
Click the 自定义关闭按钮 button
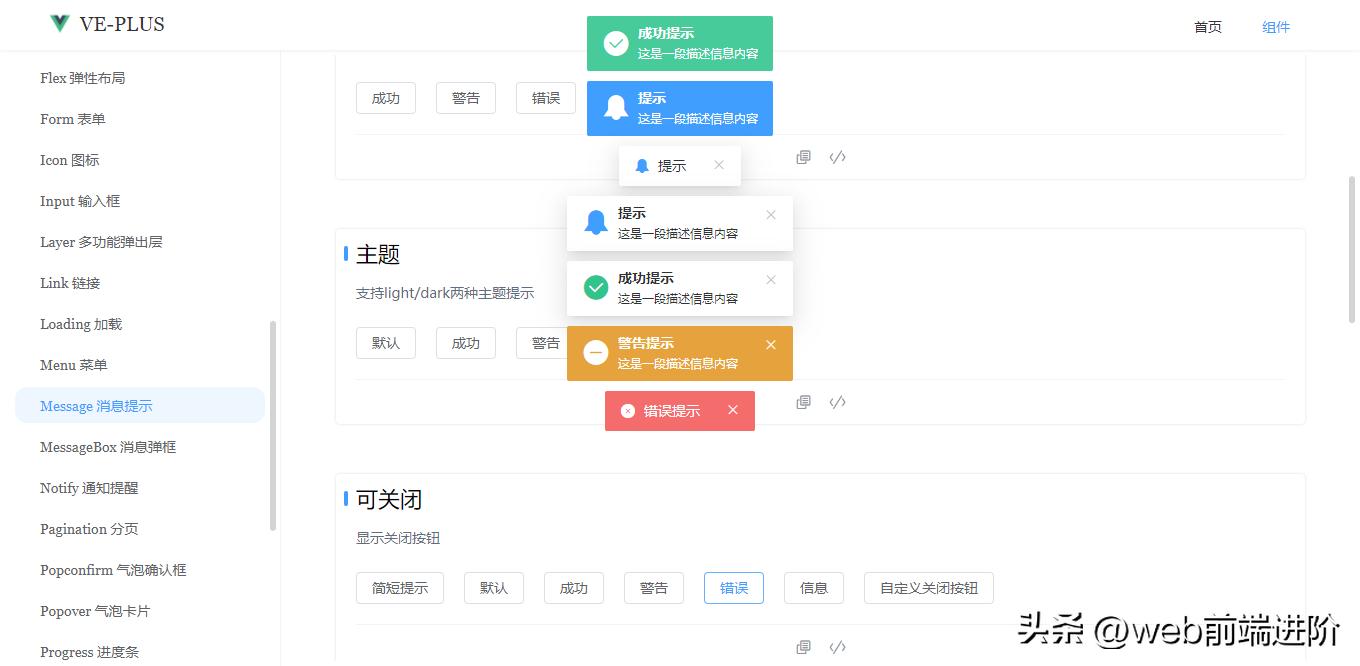(928, 588)
